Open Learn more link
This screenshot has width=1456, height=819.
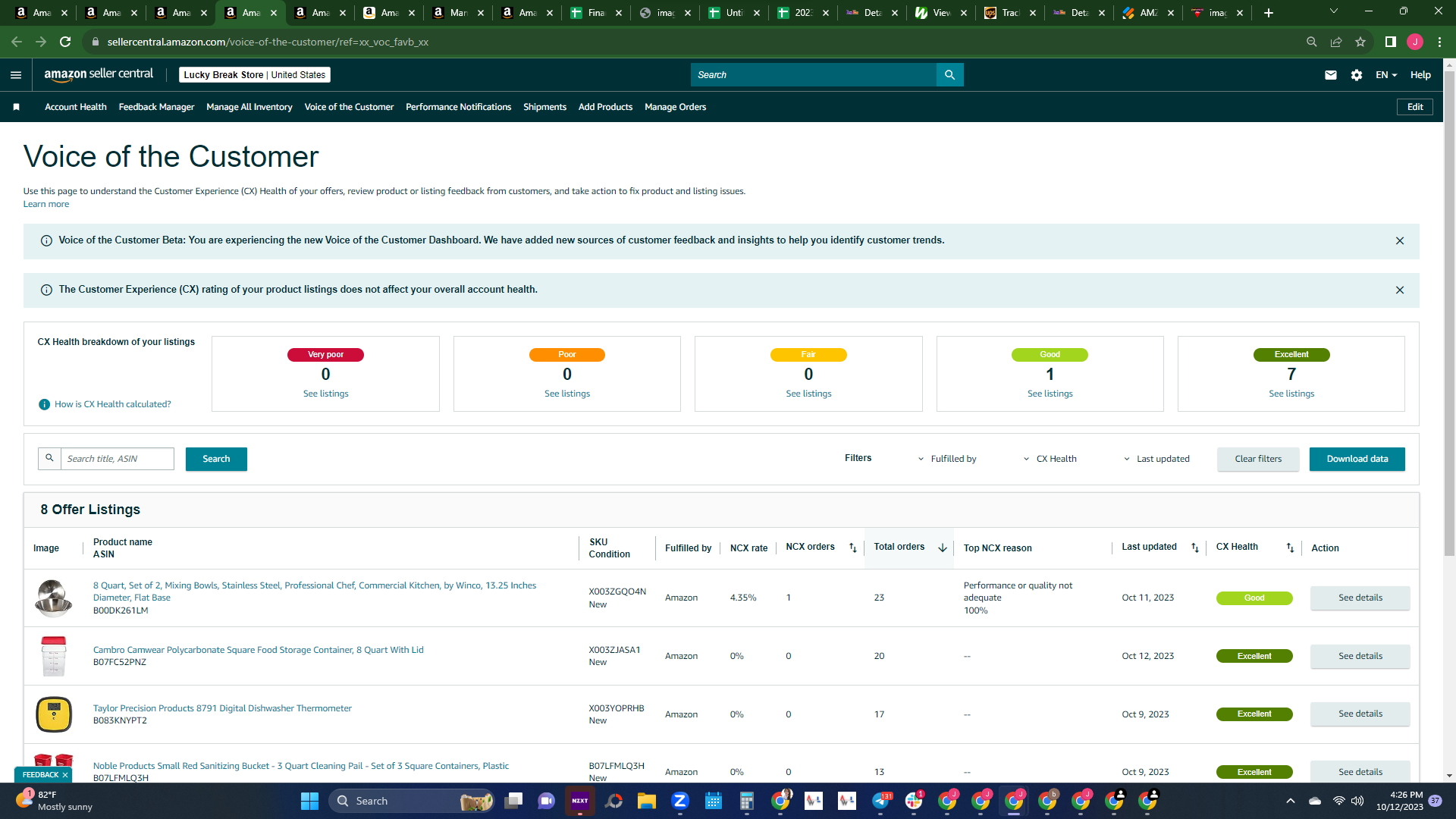(45, 204)
